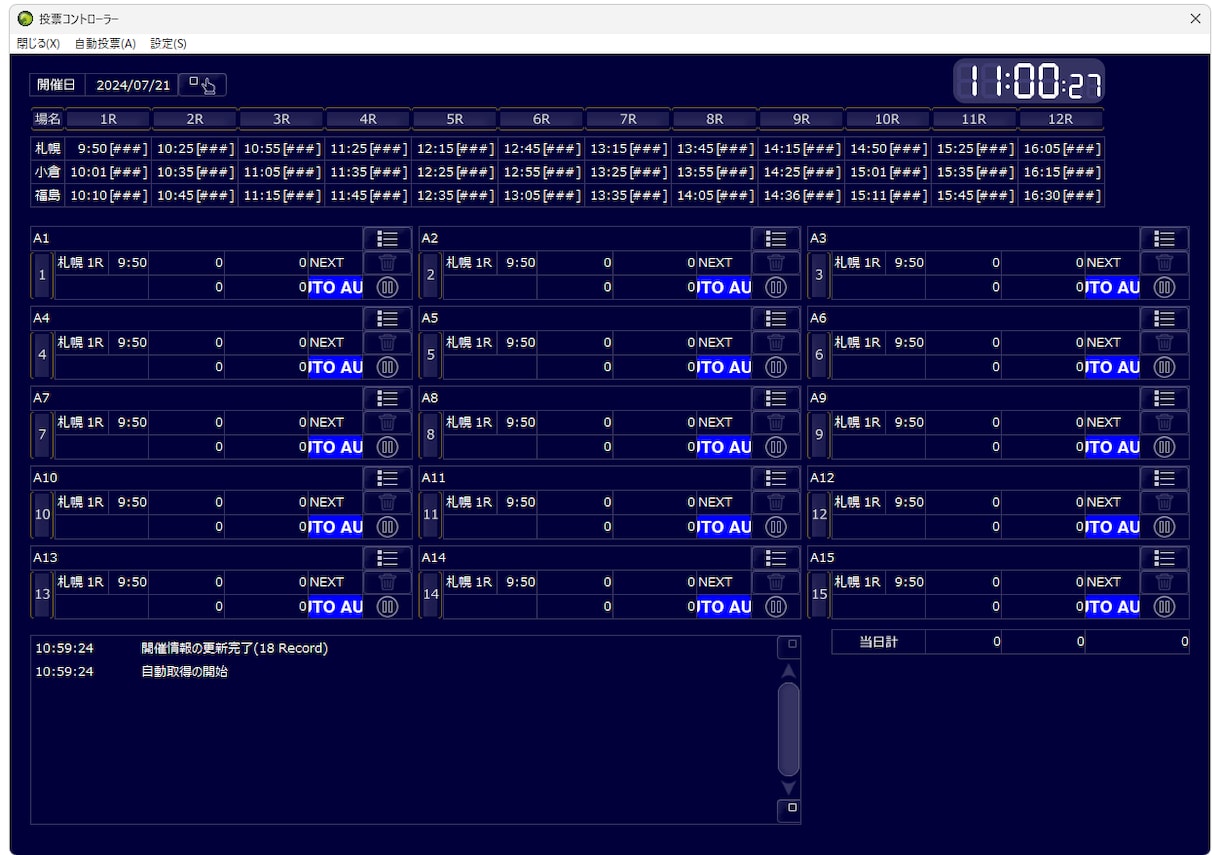This screenshot has width=1220, height=855.
Task: Click the trash icon in panel A5
Action: coord(775,343)
